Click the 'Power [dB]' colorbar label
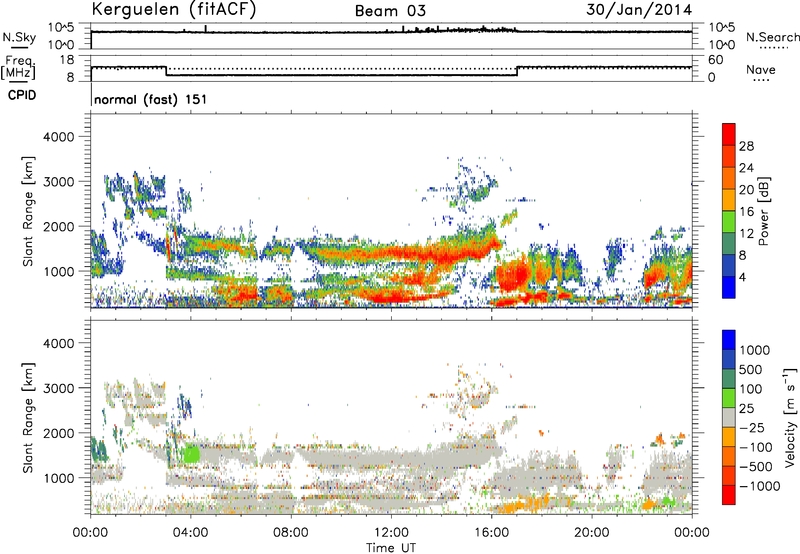This screenshot has height=554, width=800. pyautogui.click(x=763, y=211)
